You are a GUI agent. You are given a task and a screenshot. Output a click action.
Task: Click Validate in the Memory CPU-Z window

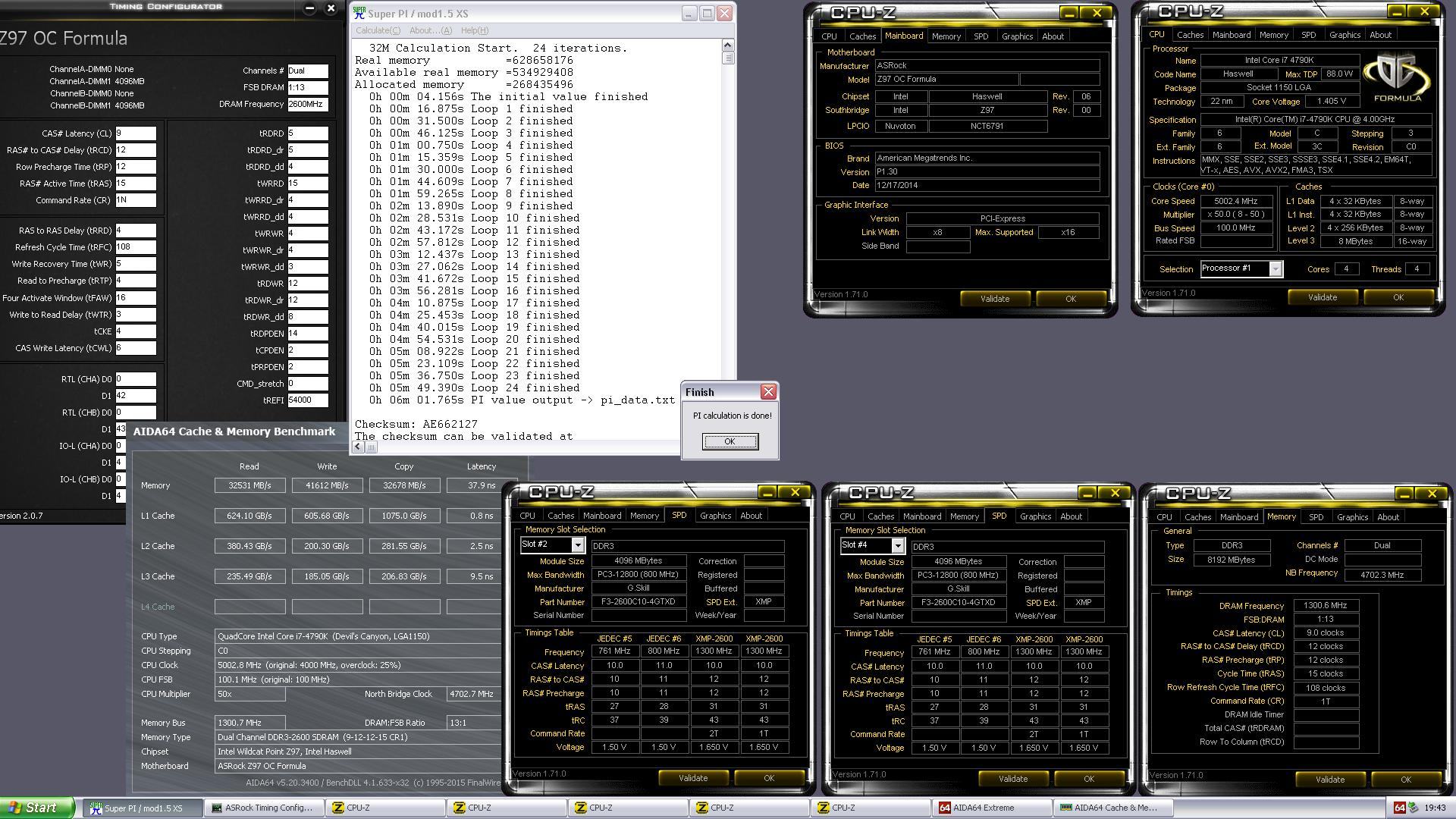click(x=1329, y=780)
